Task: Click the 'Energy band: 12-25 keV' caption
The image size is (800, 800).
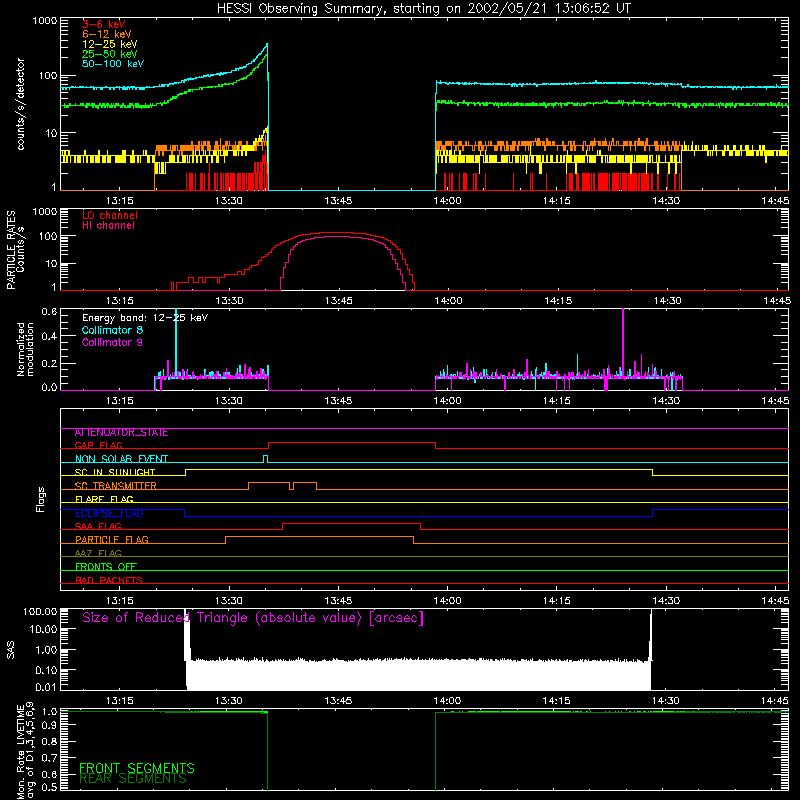Action: pos(145,318)
